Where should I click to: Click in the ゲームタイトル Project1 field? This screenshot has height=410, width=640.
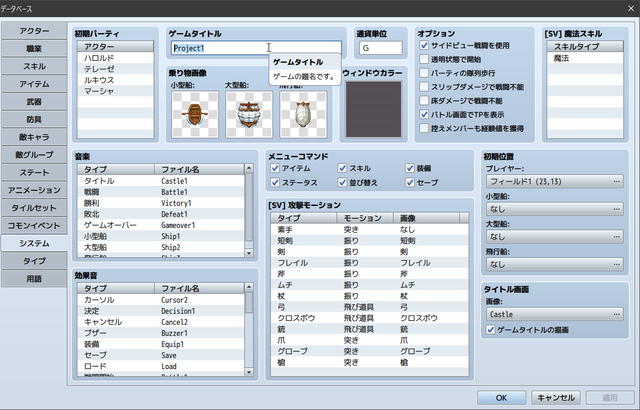tap(256, 48)
